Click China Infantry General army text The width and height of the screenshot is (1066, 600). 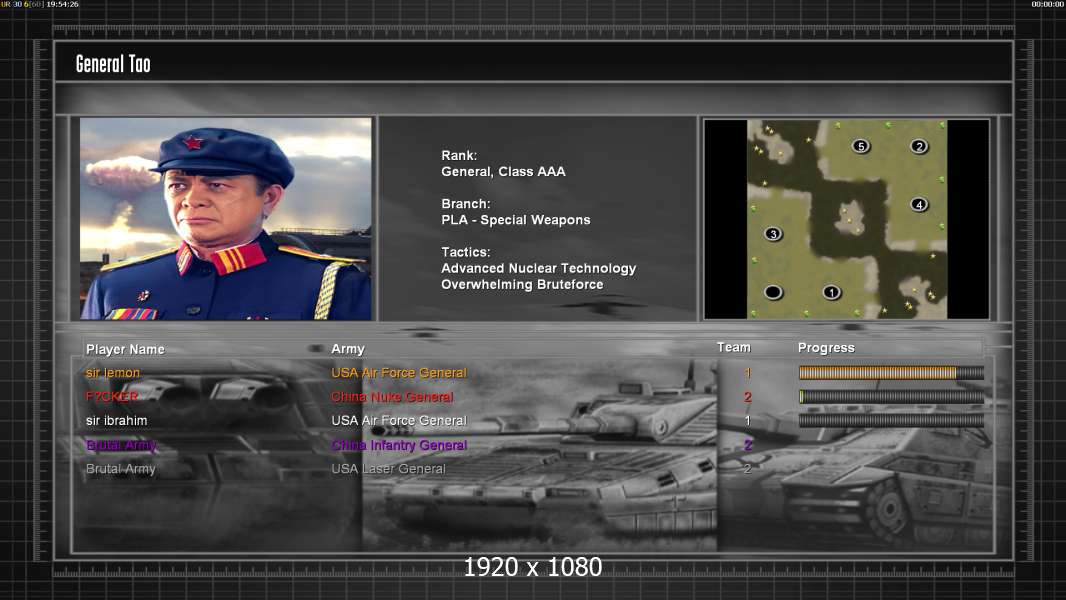[399, 445]
